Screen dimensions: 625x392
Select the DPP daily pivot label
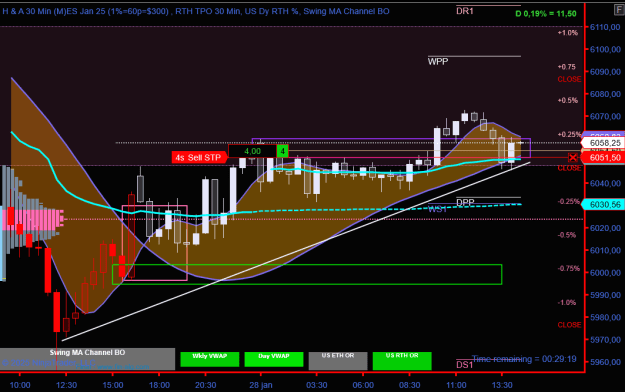tap(465, 202)
